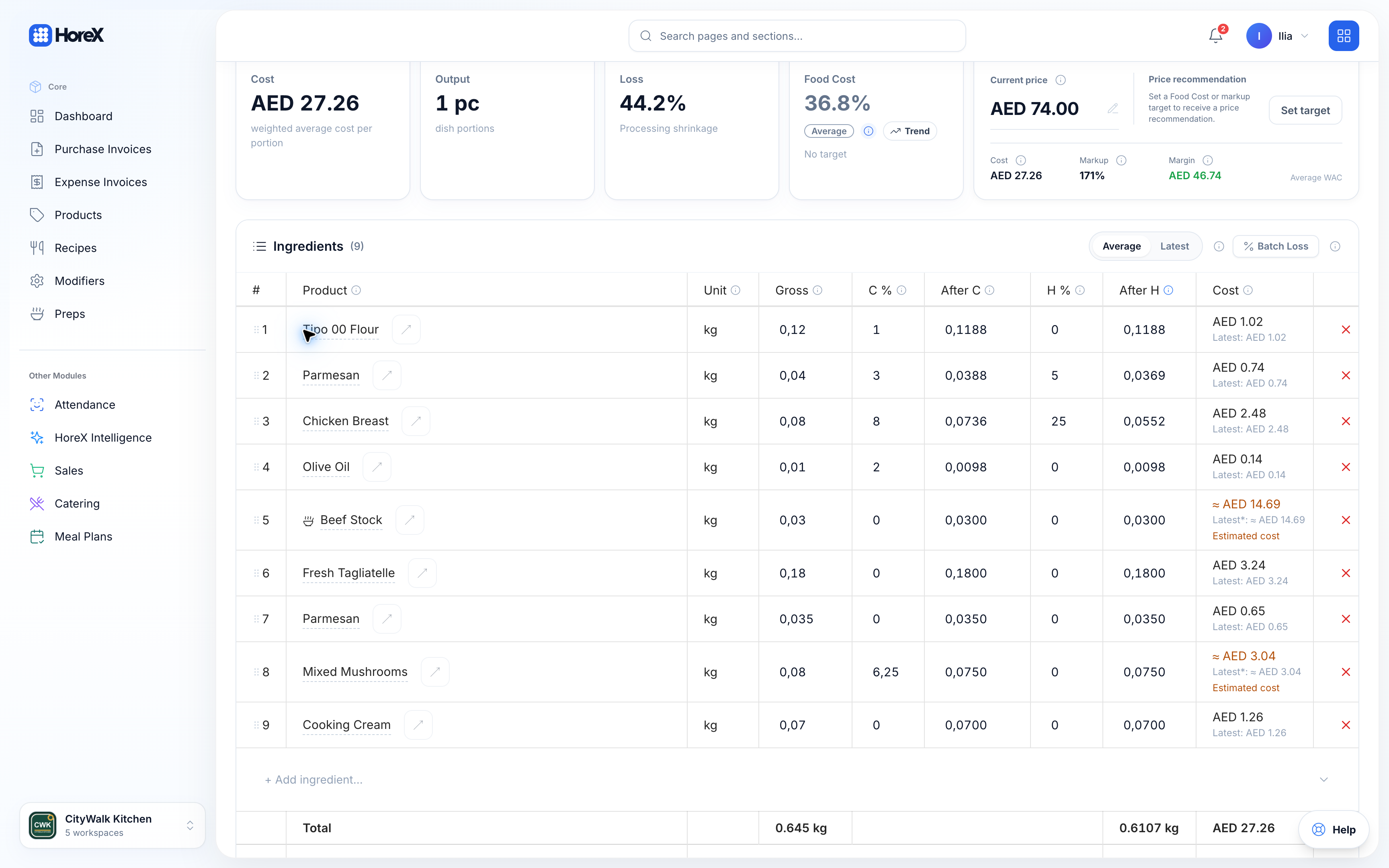Click the Food Cost Average info icon
This screenshot has width=1389, height=868.
tap(869, 131)
